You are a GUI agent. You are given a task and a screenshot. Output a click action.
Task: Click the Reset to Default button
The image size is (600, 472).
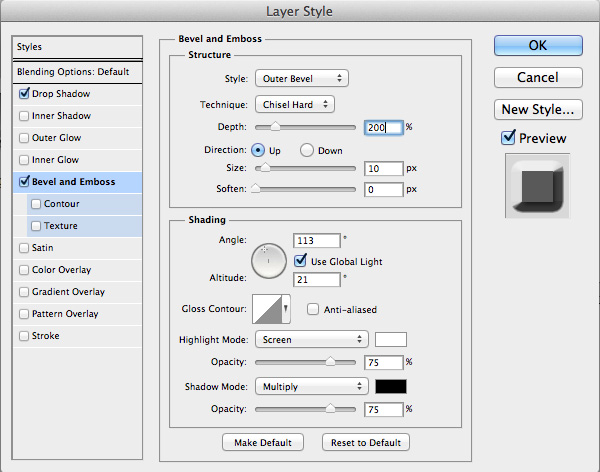365,442
